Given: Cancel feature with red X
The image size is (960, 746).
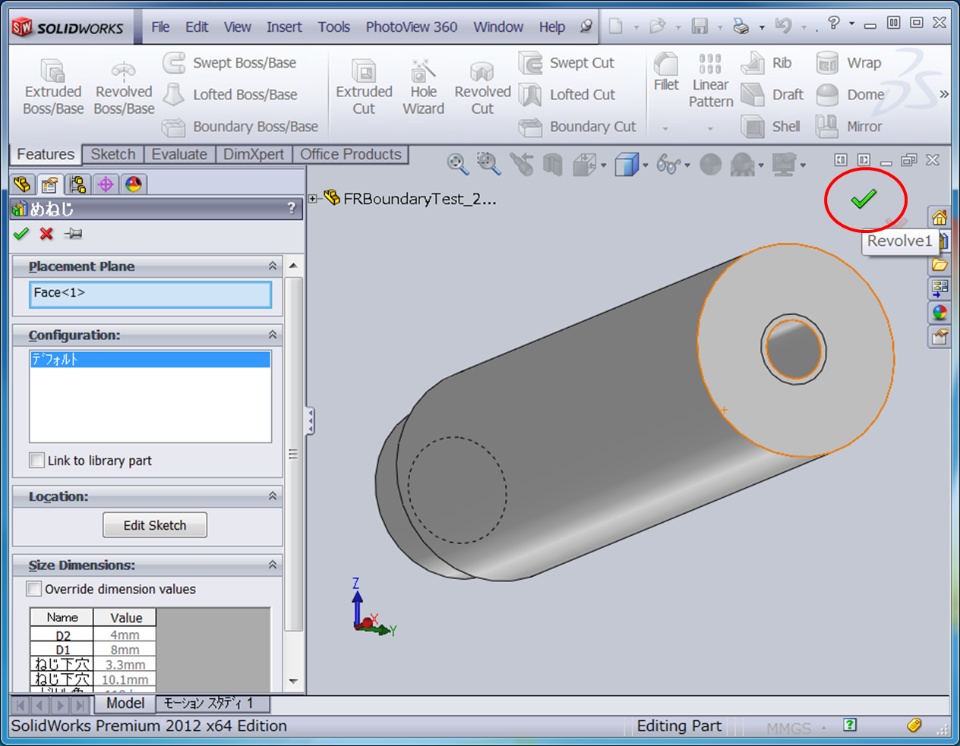Looking at the screenshot, I should pos(47,233).
